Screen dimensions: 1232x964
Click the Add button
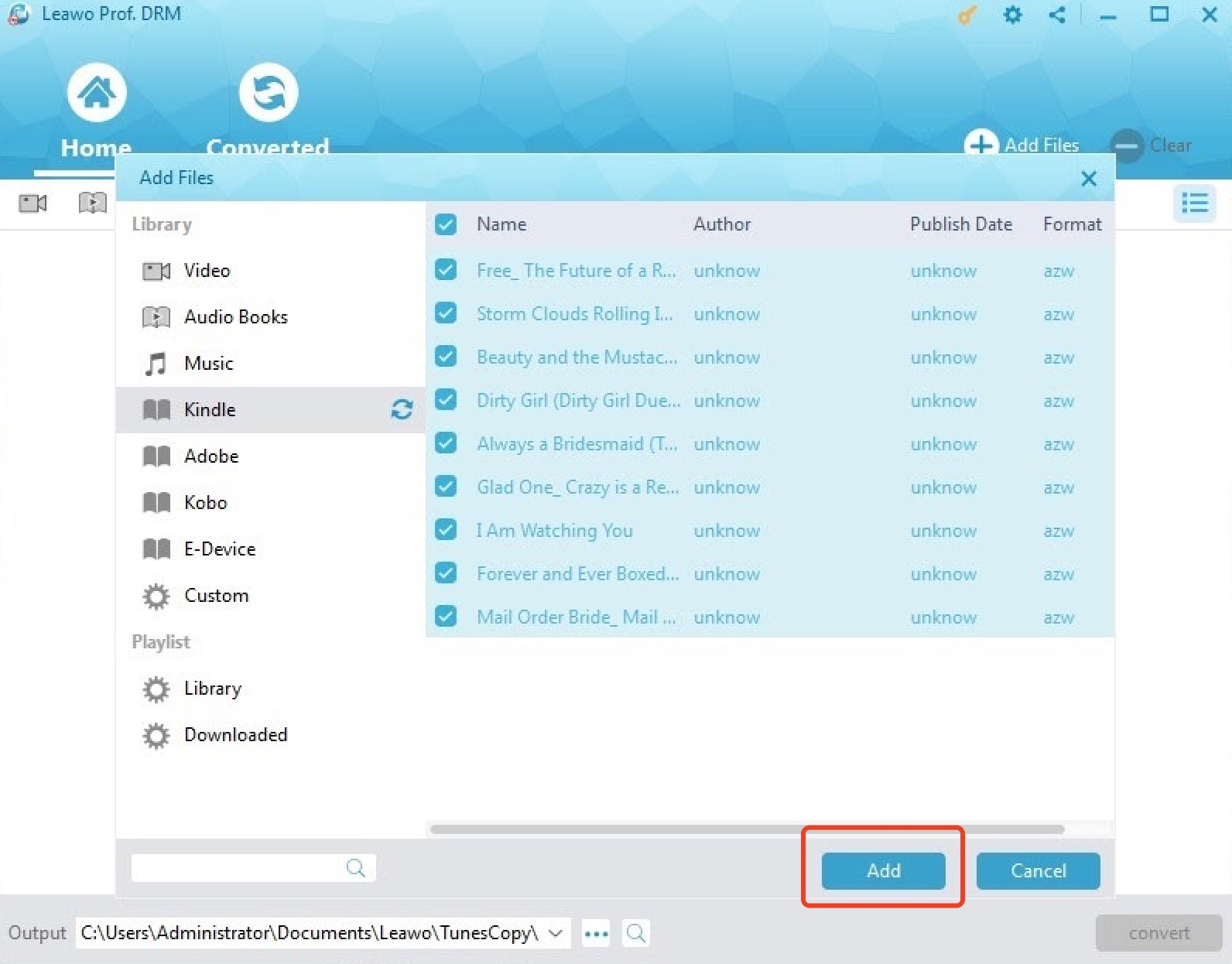click(x=883, y=871)
